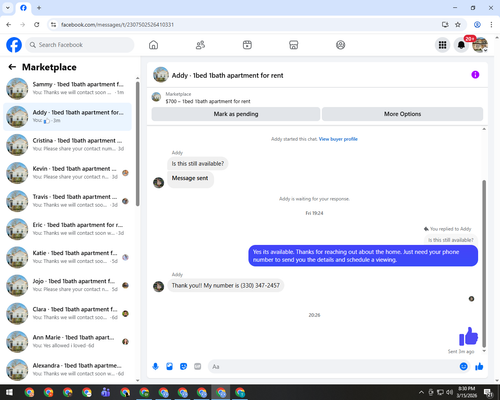Click the large thumbs-up sent in chat
Viewport: 500px width, 400px height.
pyautogui.click(x=468, y=336)
